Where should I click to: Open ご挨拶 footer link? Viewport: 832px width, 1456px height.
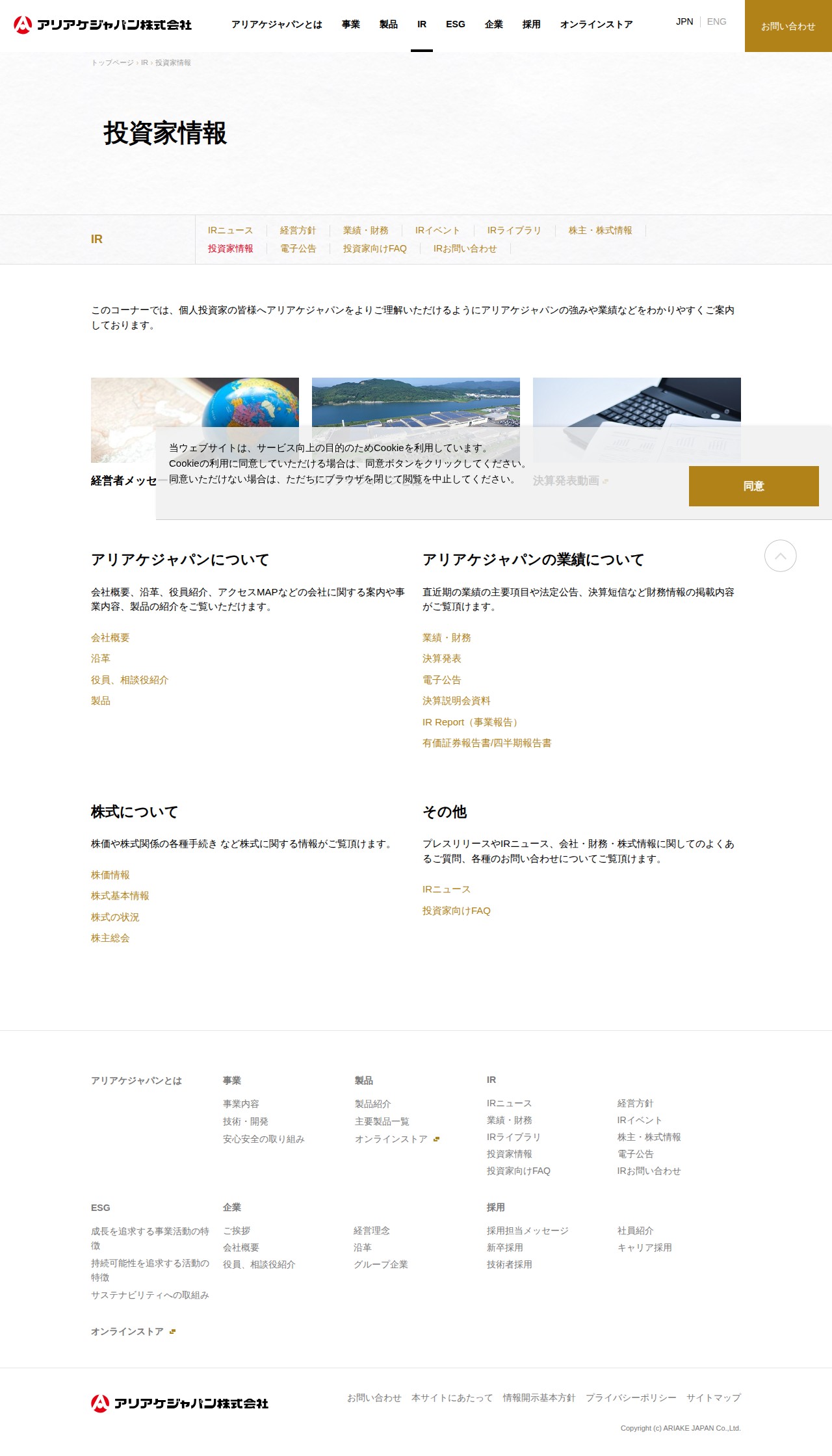[x=237, y=1230]
